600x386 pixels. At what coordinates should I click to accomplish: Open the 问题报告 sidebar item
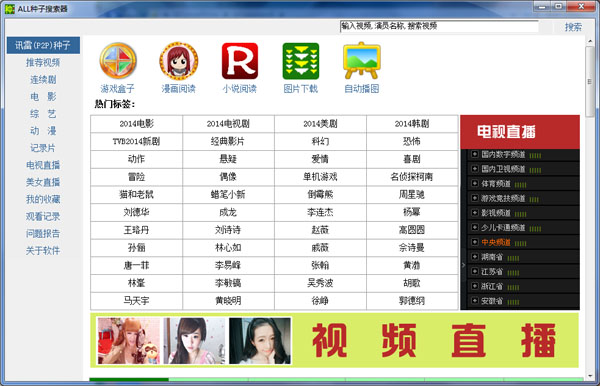pos(43,233)
